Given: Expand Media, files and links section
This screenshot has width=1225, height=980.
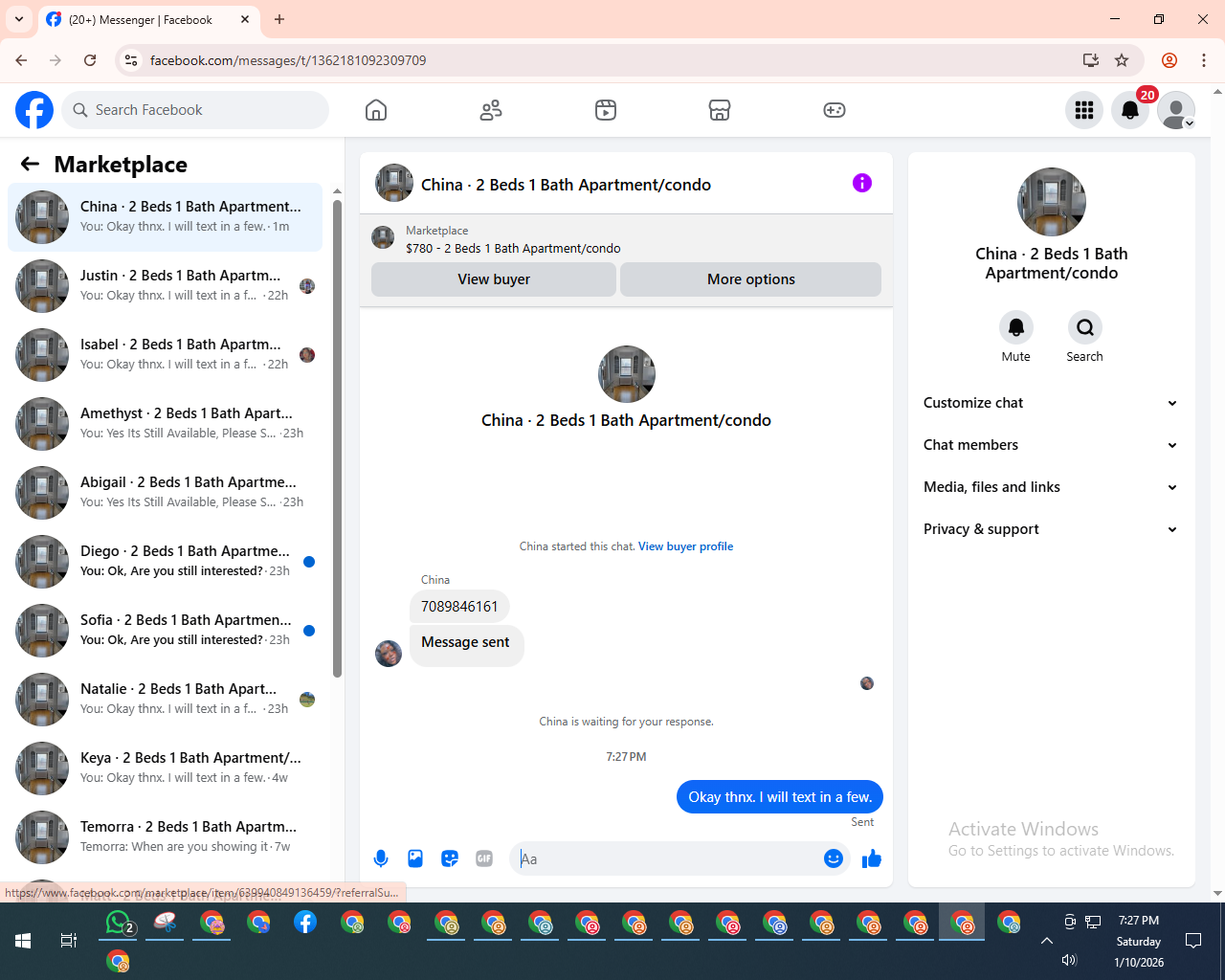Looking at the screenshot, I should (x=1051, y=487).
